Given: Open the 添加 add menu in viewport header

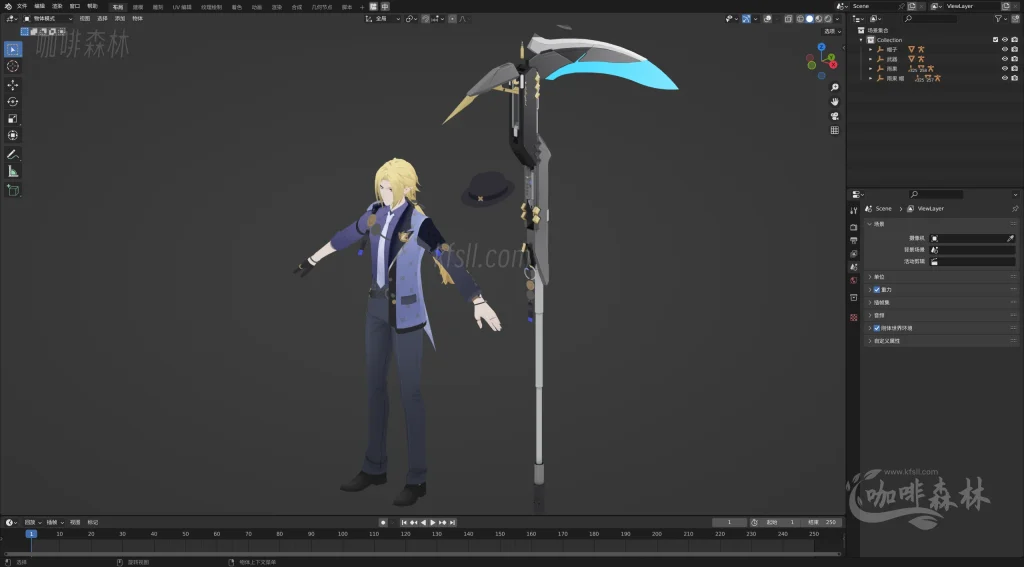Looking at the screenshot, I should 120,19.
